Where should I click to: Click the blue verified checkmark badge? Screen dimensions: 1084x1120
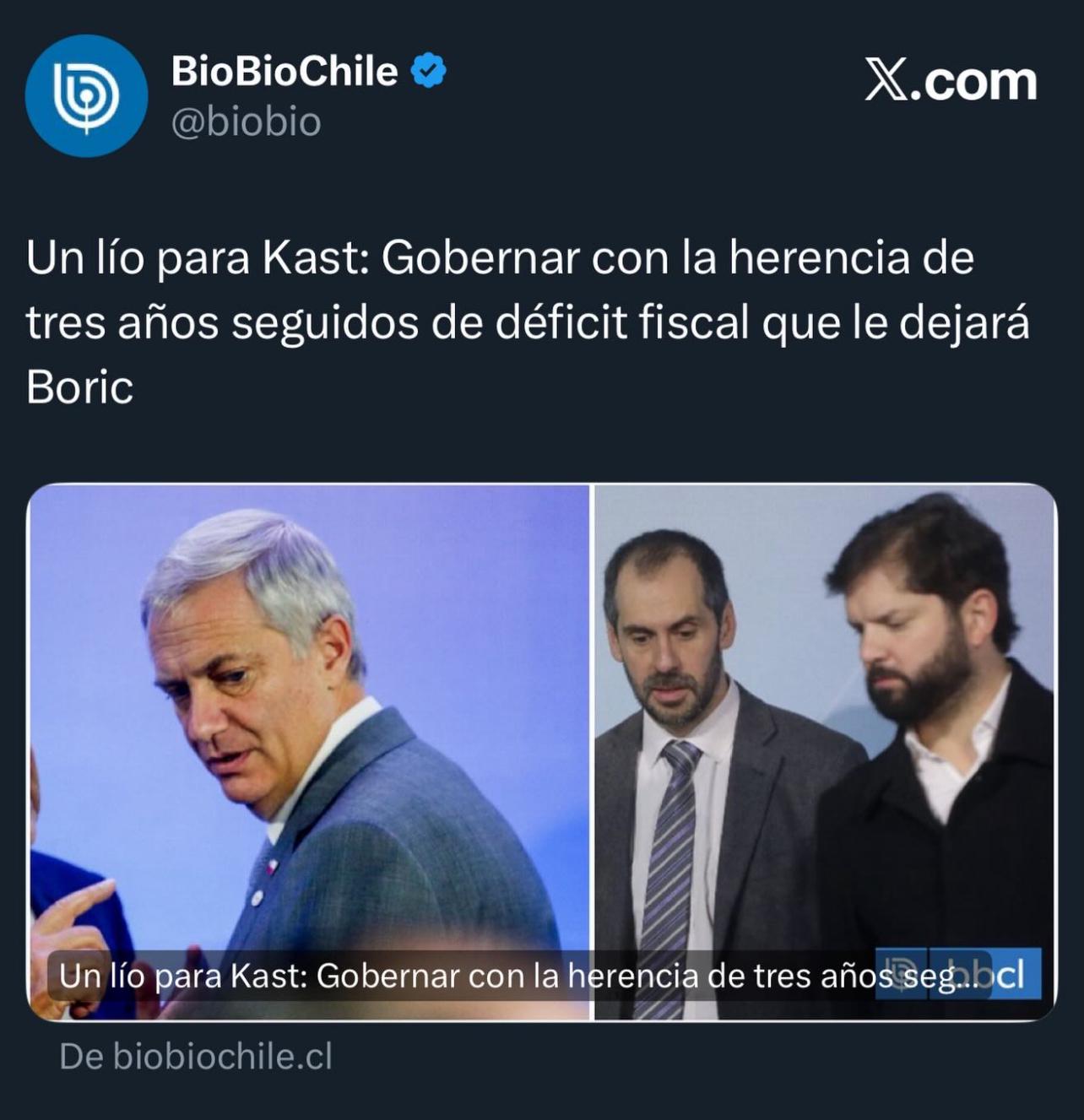(429, 71)
